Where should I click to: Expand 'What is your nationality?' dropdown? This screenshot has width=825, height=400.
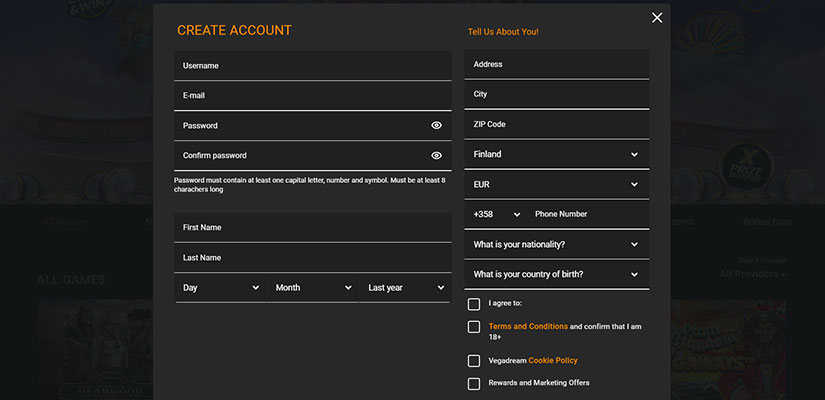(556, 245)
